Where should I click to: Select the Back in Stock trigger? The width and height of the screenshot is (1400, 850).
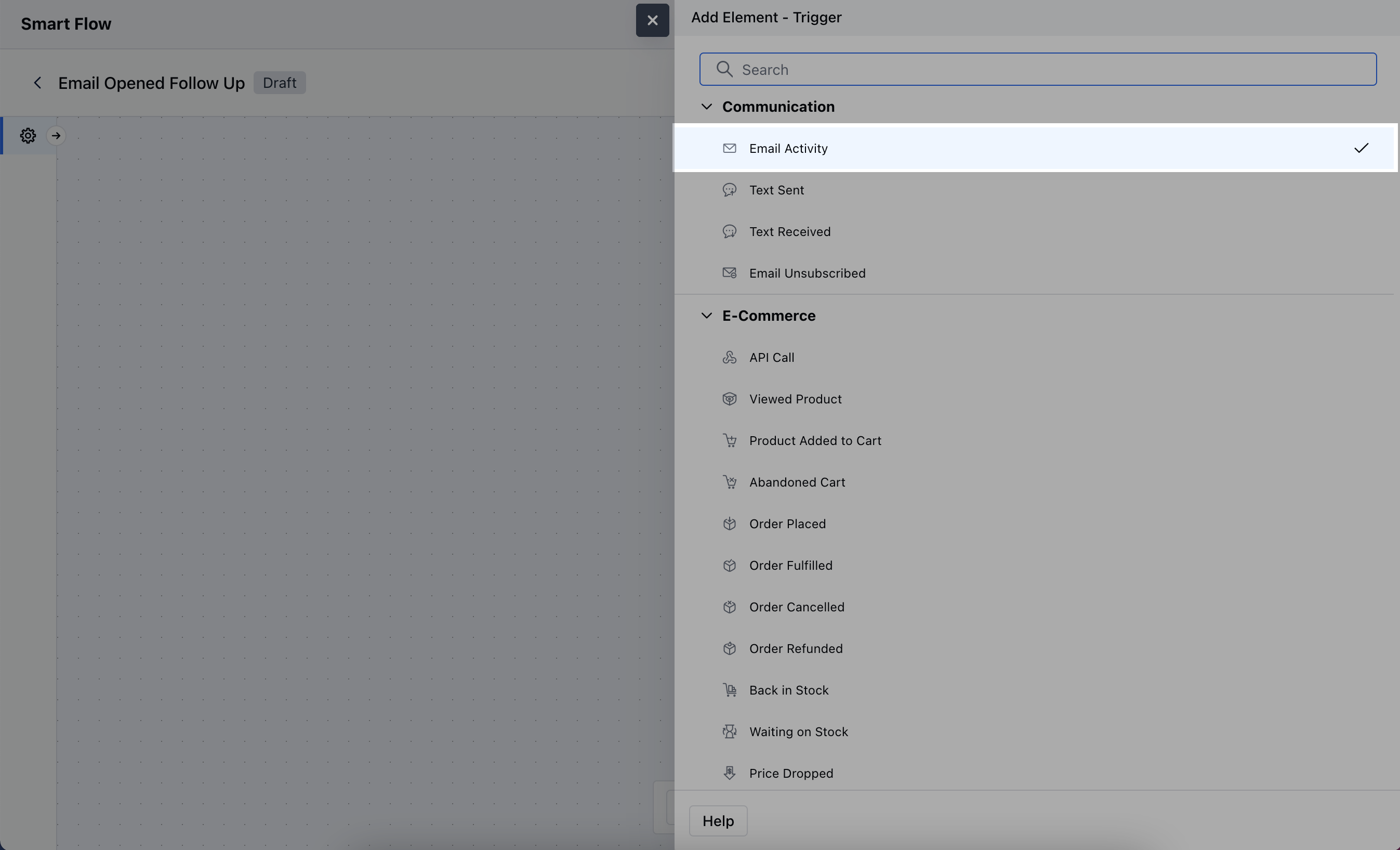coord(788,690)
